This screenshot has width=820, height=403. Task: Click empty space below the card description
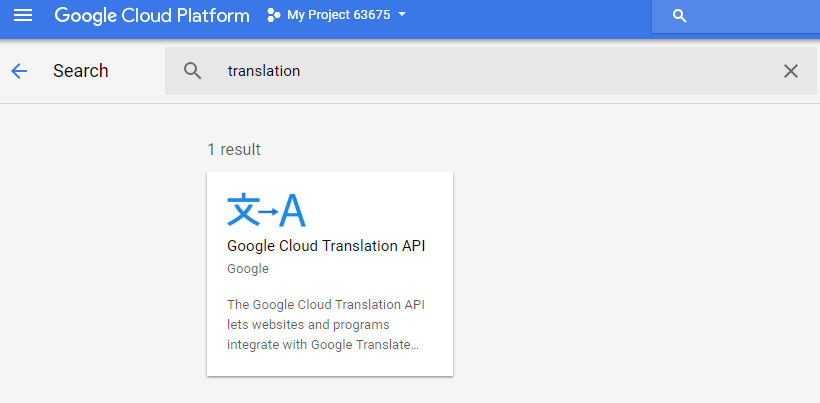(329, 364)
